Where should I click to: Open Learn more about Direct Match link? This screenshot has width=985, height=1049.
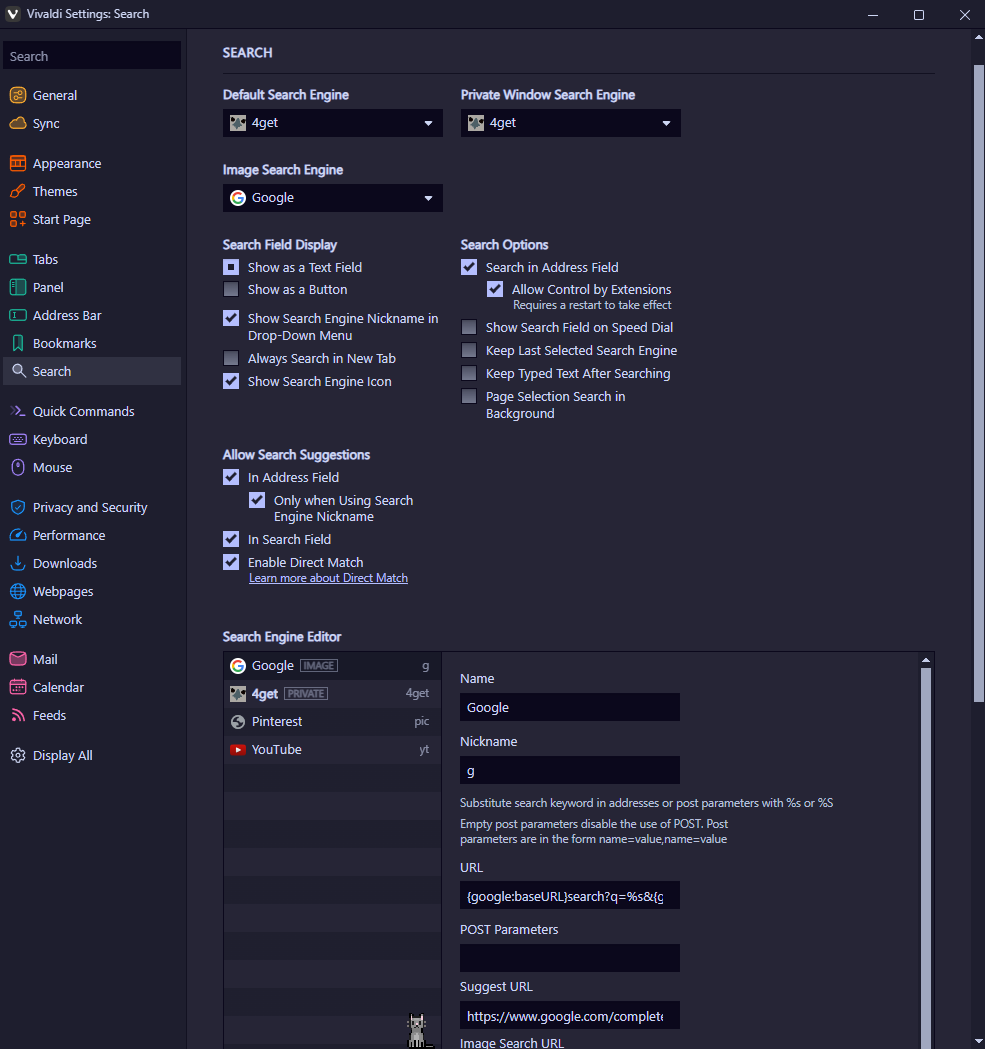click(x=328, y=578)
